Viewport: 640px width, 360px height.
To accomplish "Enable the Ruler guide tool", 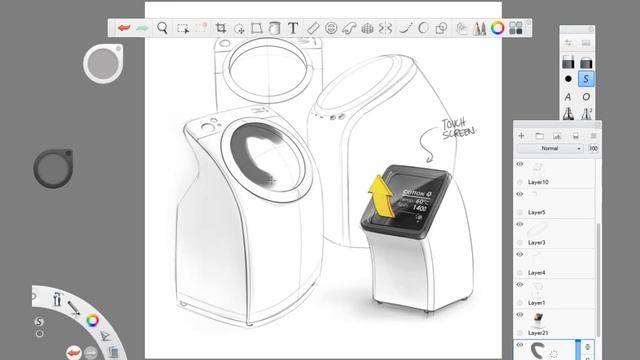I will pyautogui.click(x=313, y=28).
